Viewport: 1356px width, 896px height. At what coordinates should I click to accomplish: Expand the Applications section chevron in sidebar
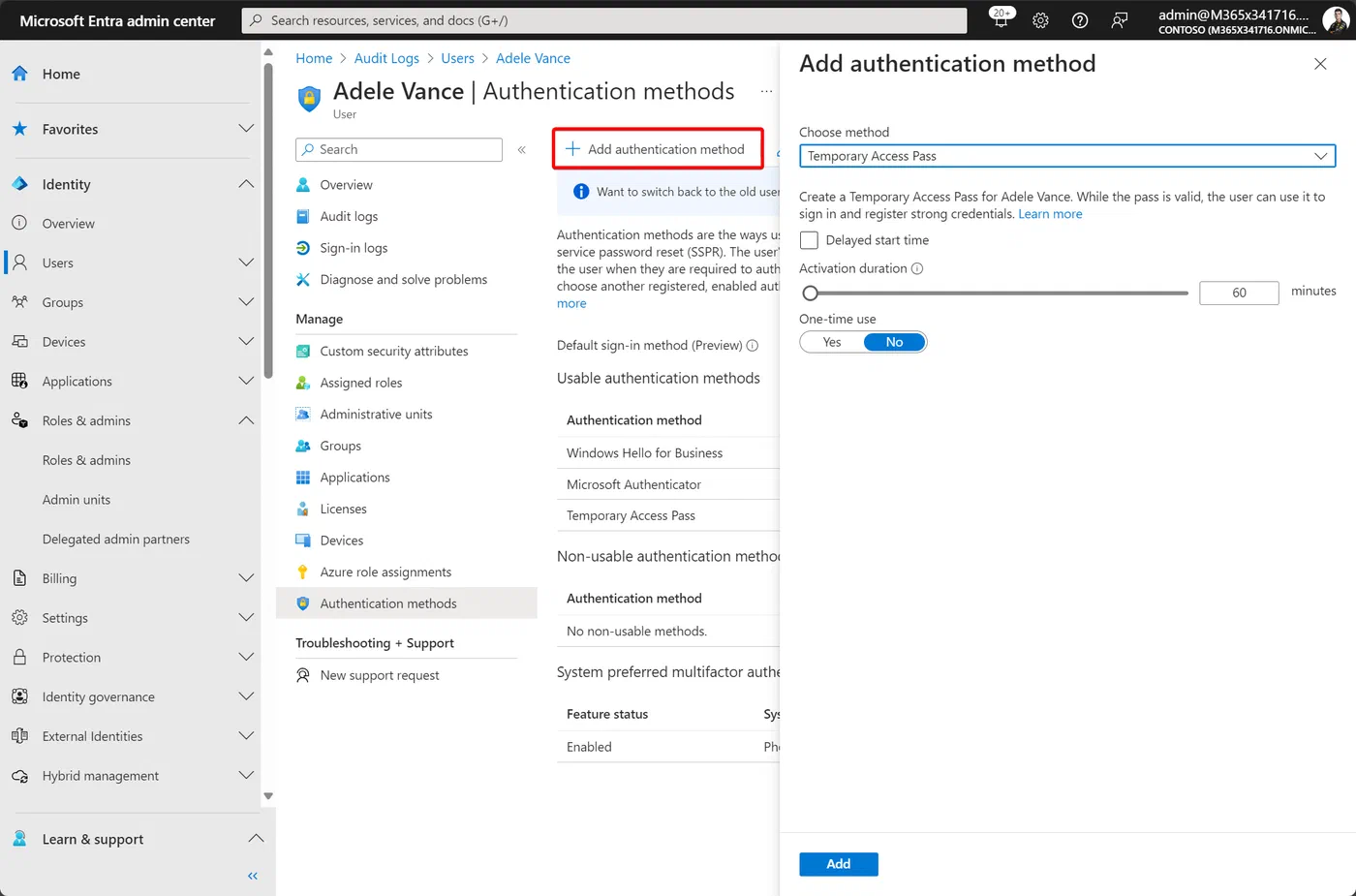click(246, 382)
